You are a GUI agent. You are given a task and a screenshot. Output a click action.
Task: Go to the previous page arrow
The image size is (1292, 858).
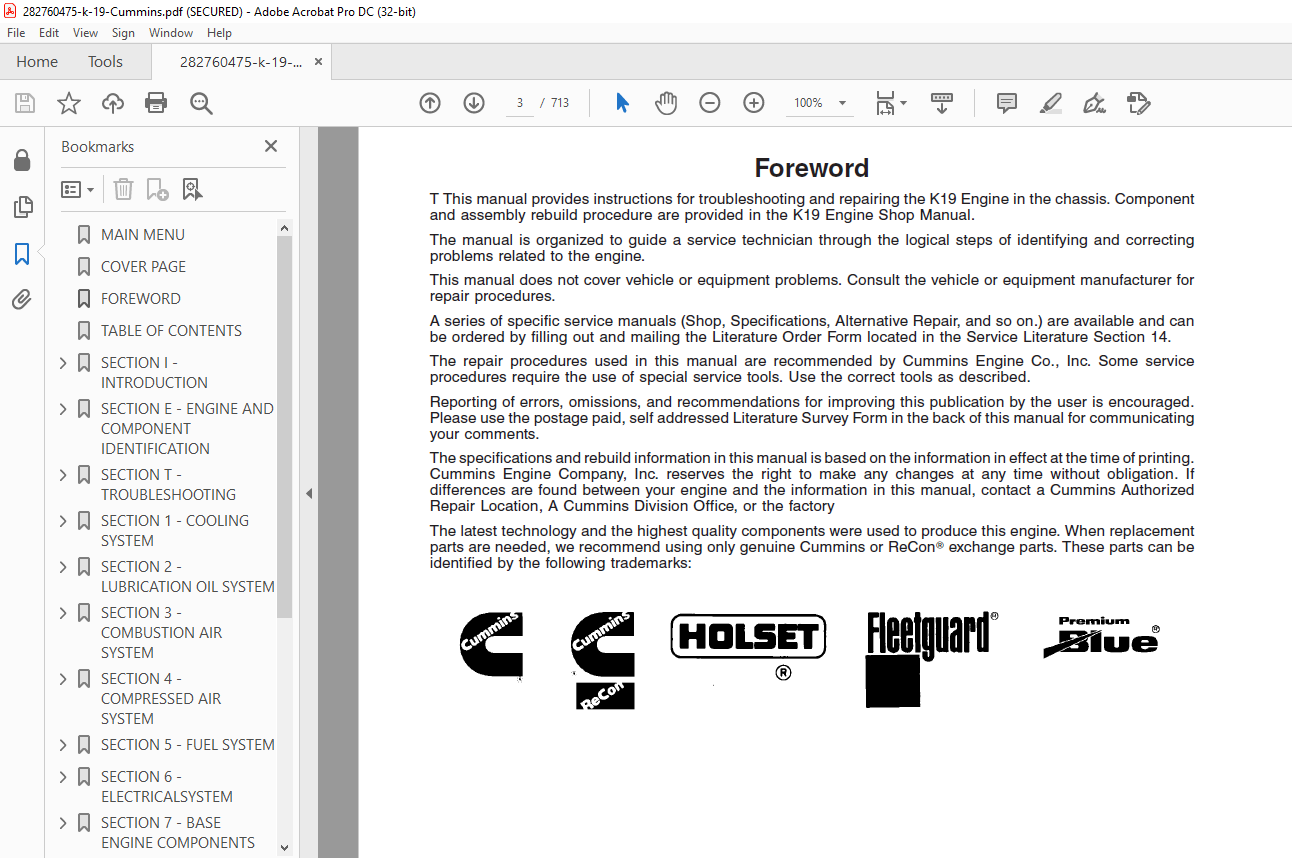point(430,103)
